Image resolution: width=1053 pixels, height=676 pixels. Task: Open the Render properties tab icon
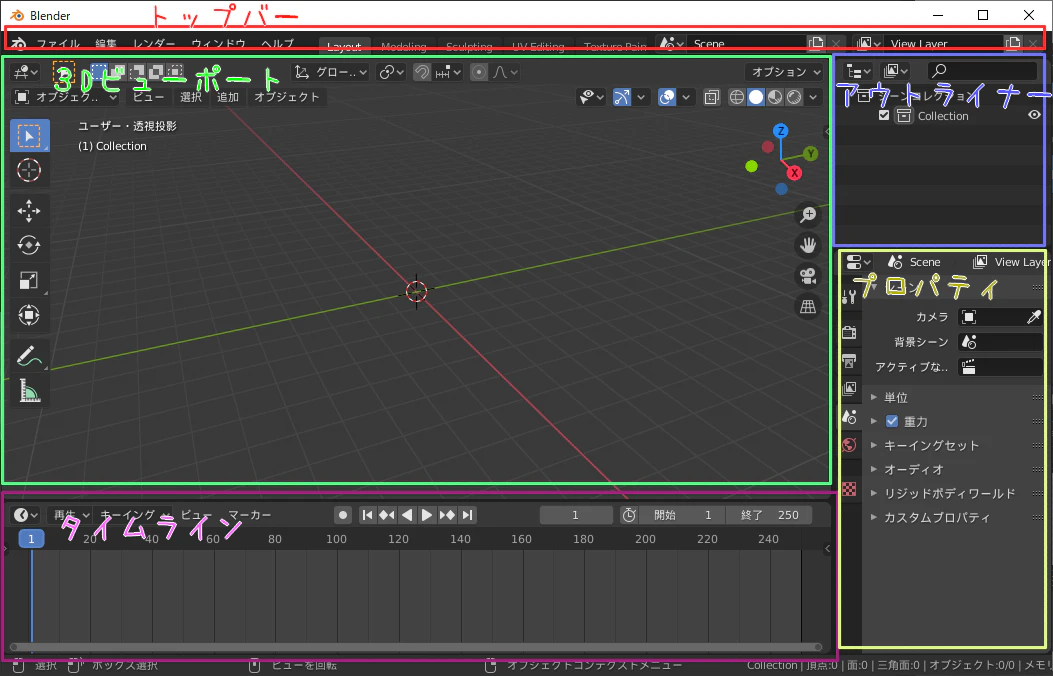(x=850, y=332)
